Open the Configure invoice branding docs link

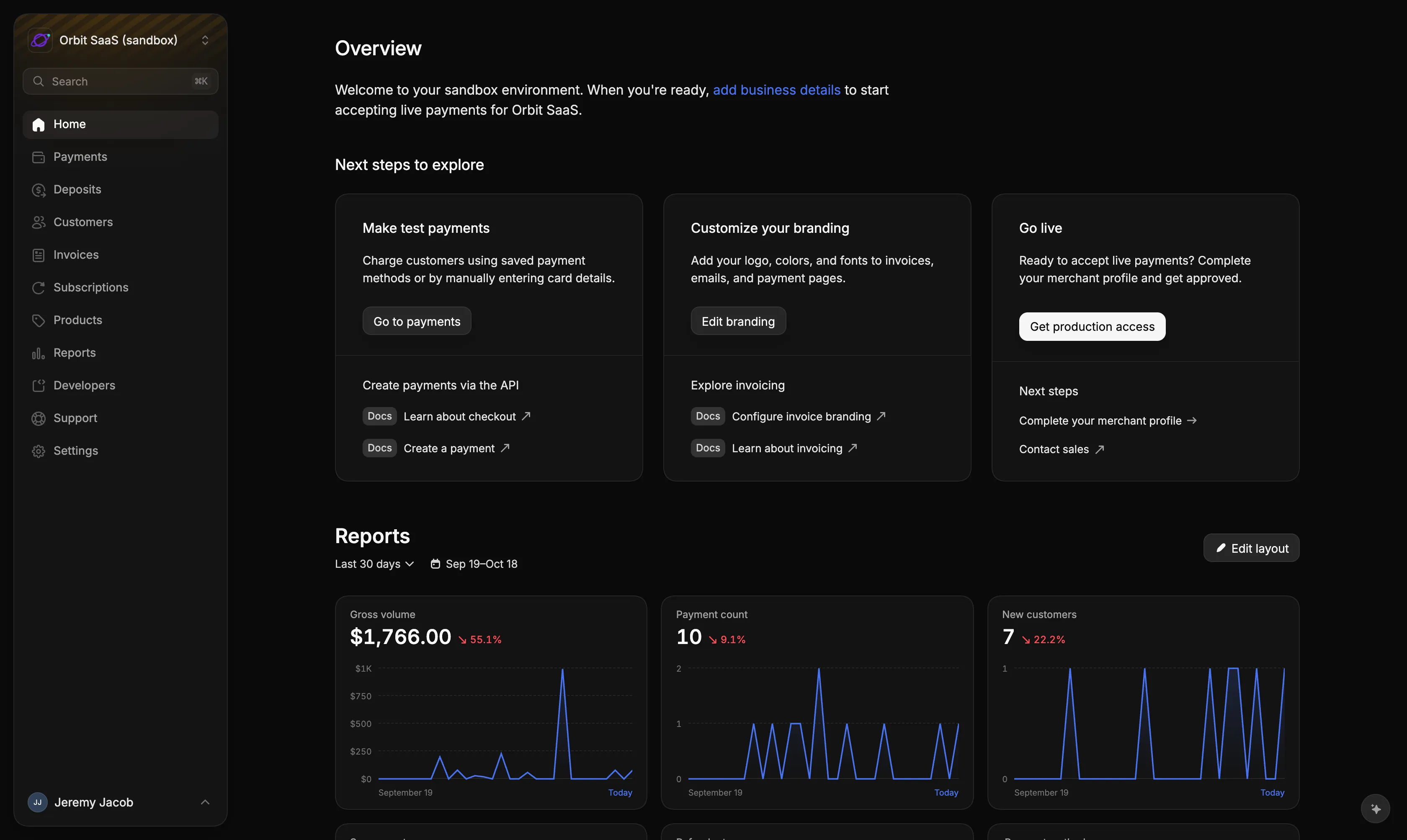pyautogui.click(x=809, y=416)
